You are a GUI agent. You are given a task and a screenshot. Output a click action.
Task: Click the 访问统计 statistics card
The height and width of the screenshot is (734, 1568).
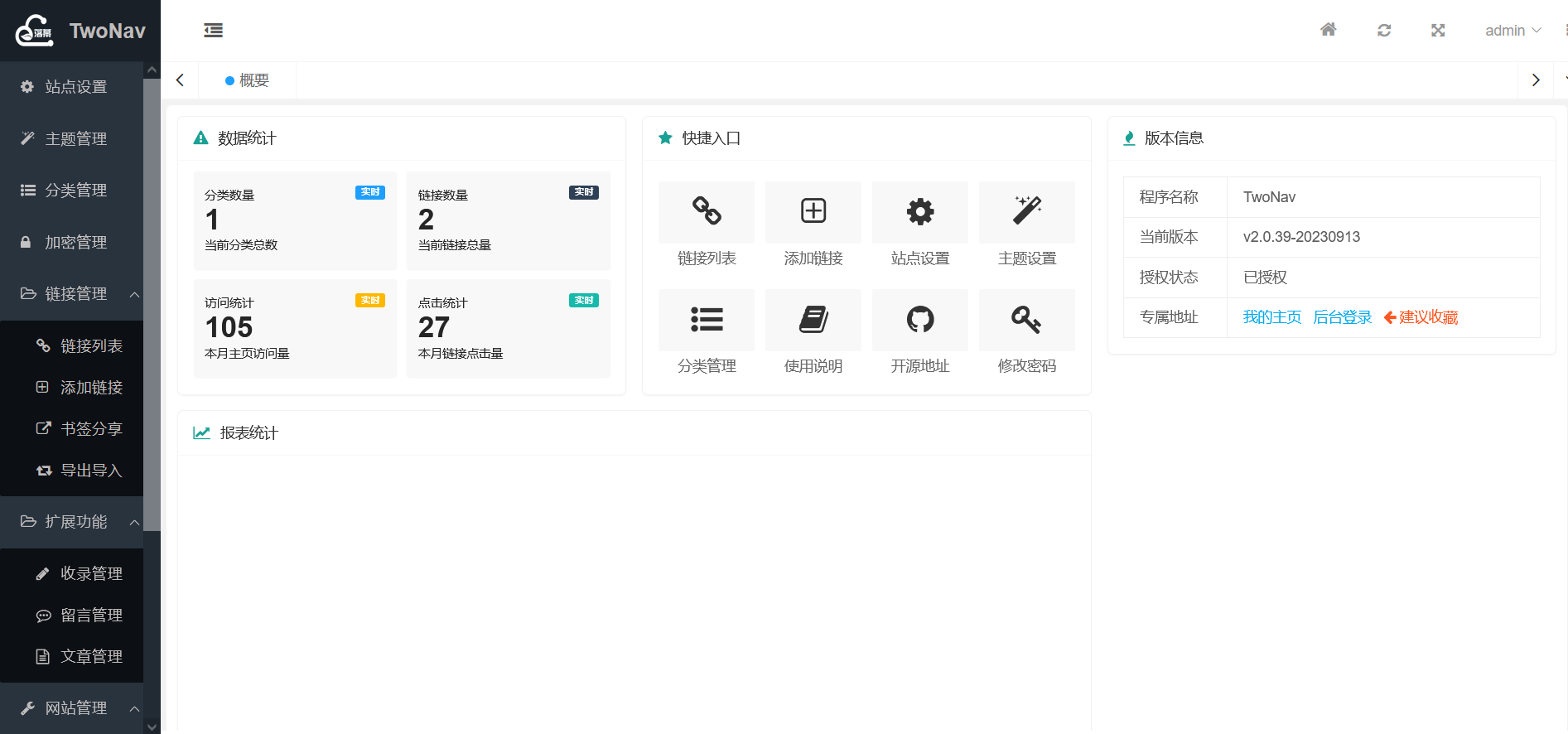(x=295, y=329)
